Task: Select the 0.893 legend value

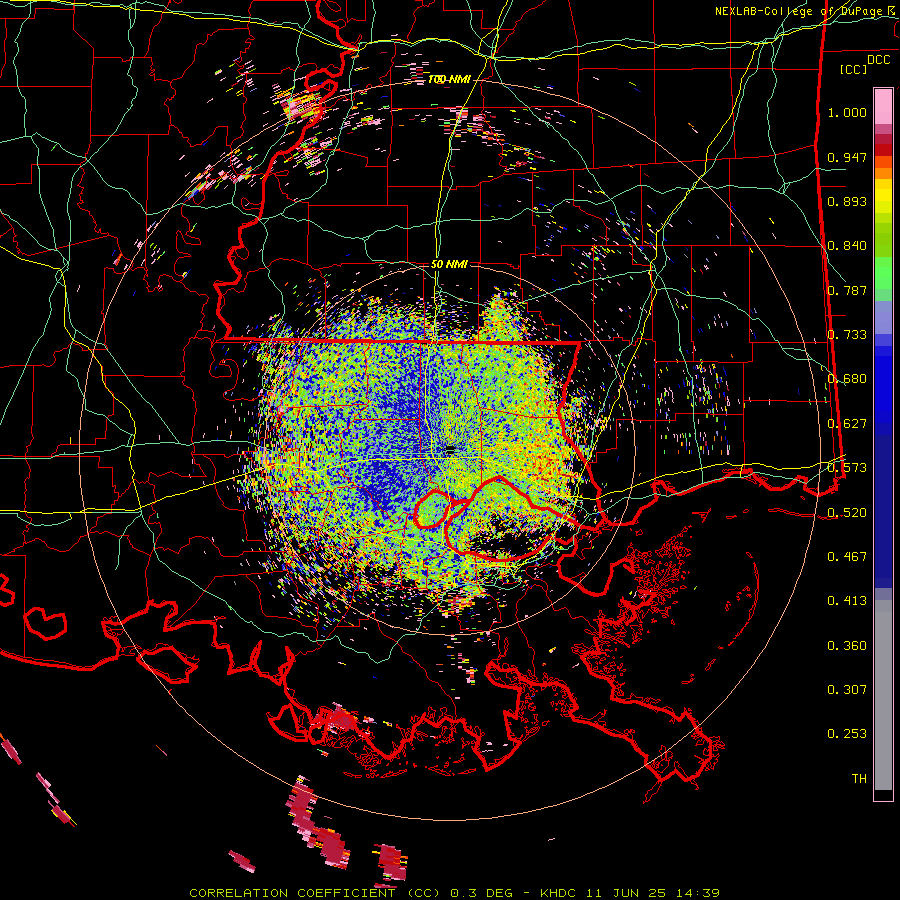Action: (x=847, y=201)
